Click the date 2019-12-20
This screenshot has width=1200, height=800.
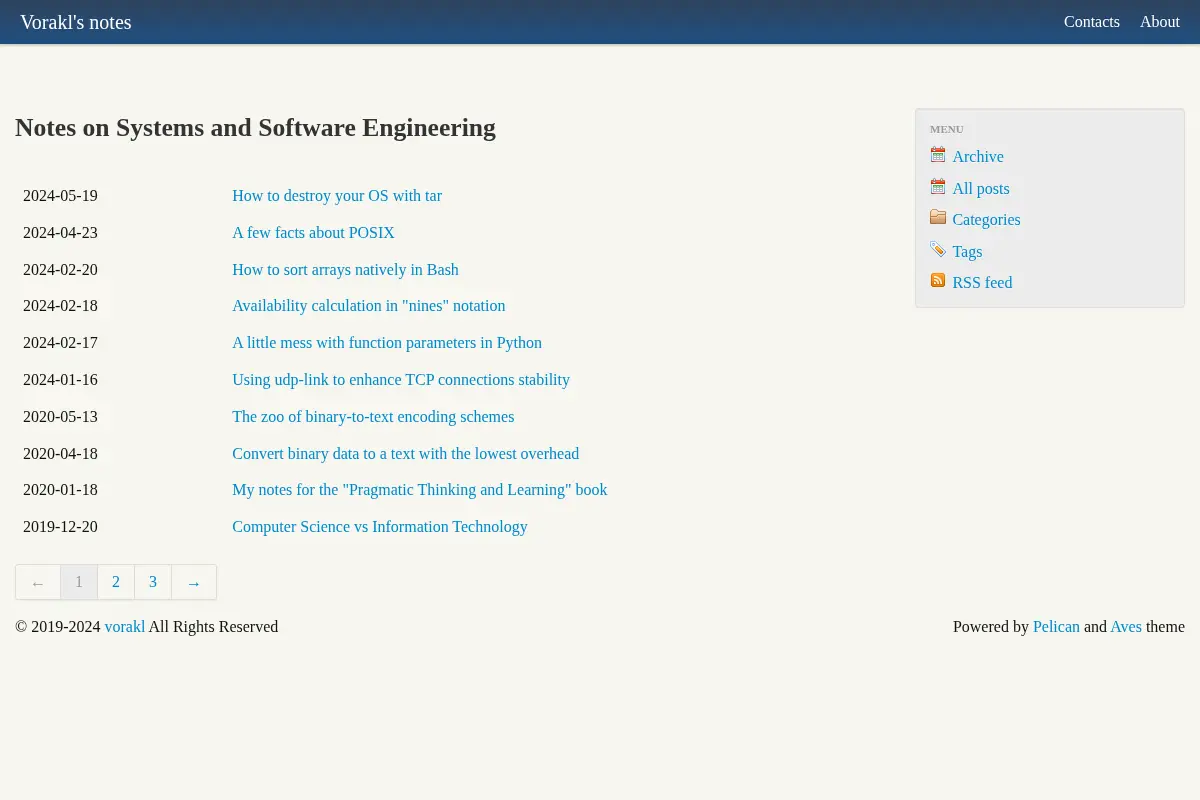coord(60,527)
